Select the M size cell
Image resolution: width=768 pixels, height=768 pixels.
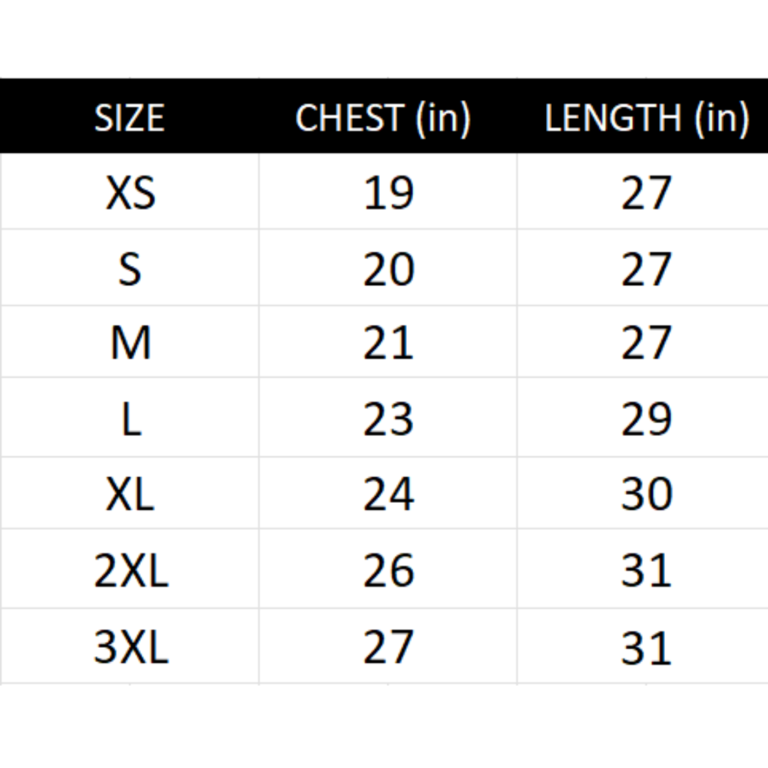coord(130,343)
